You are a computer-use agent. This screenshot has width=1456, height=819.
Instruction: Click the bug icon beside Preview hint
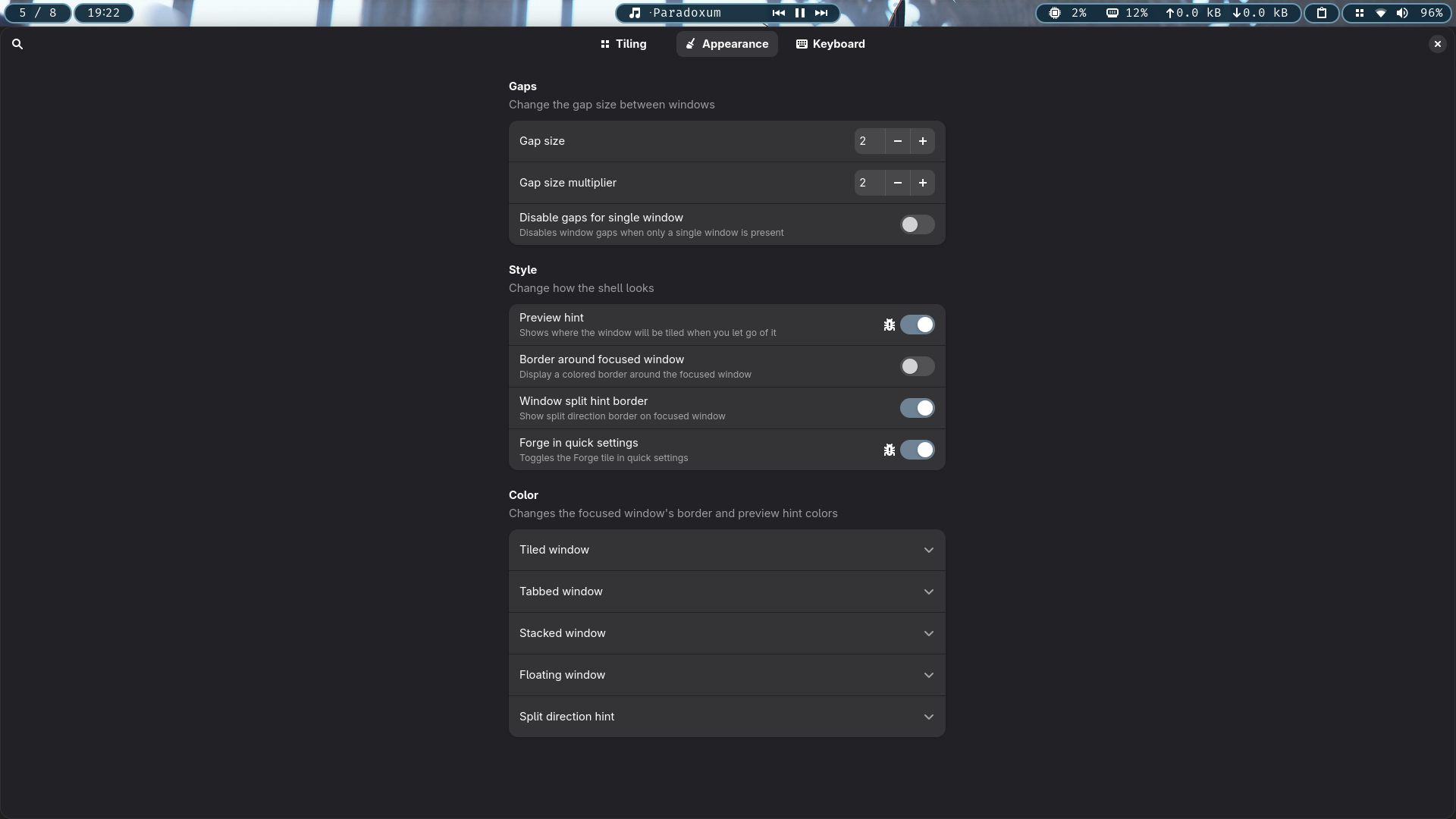point(889,325)
